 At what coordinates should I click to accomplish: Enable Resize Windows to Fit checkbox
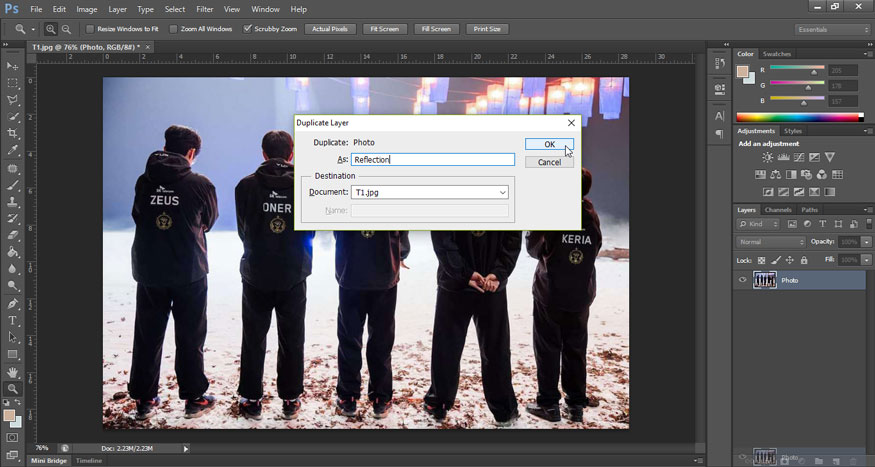89,29
